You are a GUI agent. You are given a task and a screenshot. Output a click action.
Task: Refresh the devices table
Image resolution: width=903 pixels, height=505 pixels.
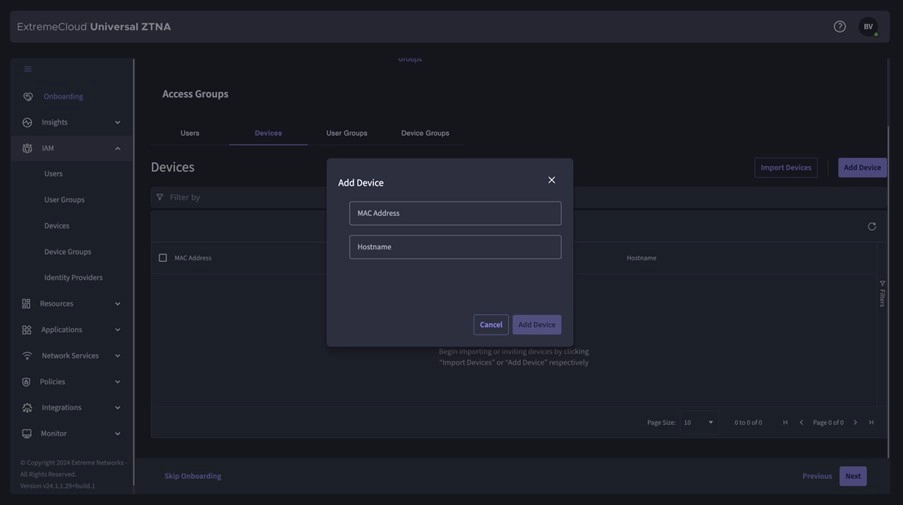pos(872,226)
